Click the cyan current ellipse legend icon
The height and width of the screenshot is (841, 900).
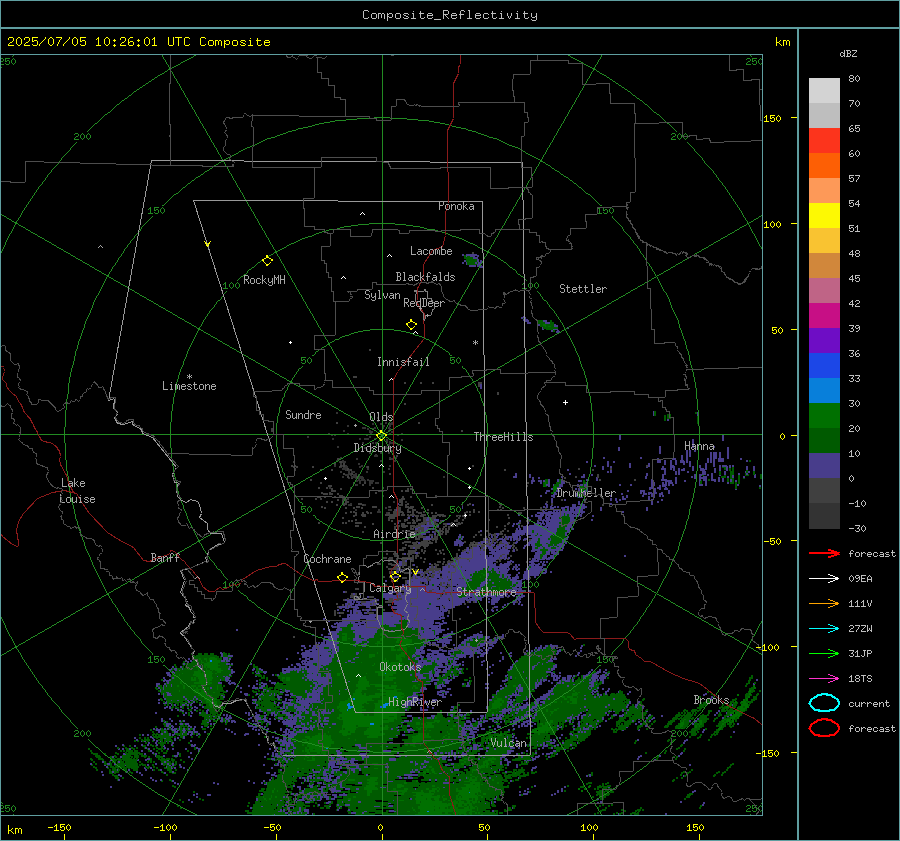coord(824,703)
